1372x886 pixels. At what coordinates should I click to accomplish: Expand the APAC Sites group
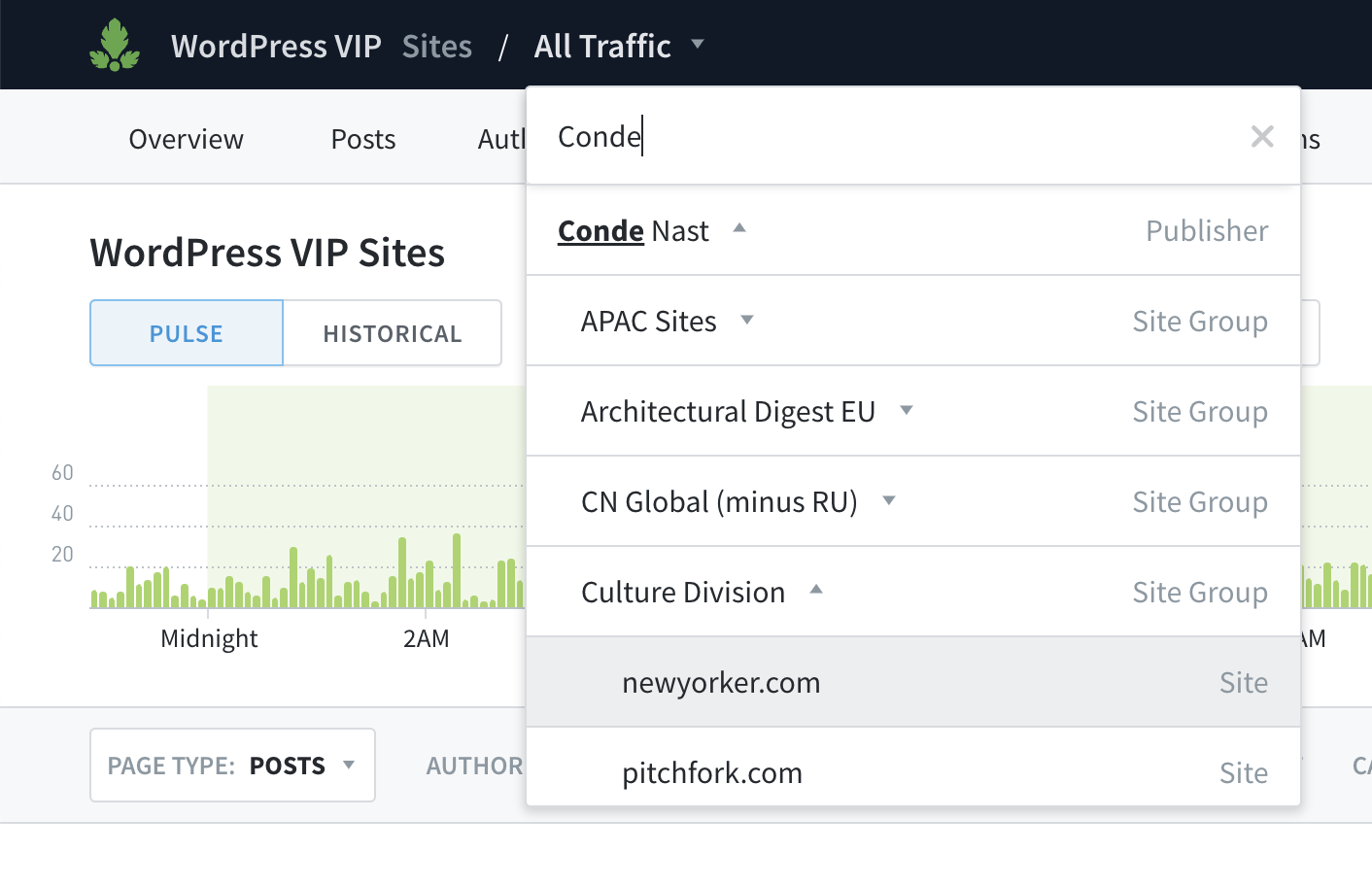tap(747, 320)
